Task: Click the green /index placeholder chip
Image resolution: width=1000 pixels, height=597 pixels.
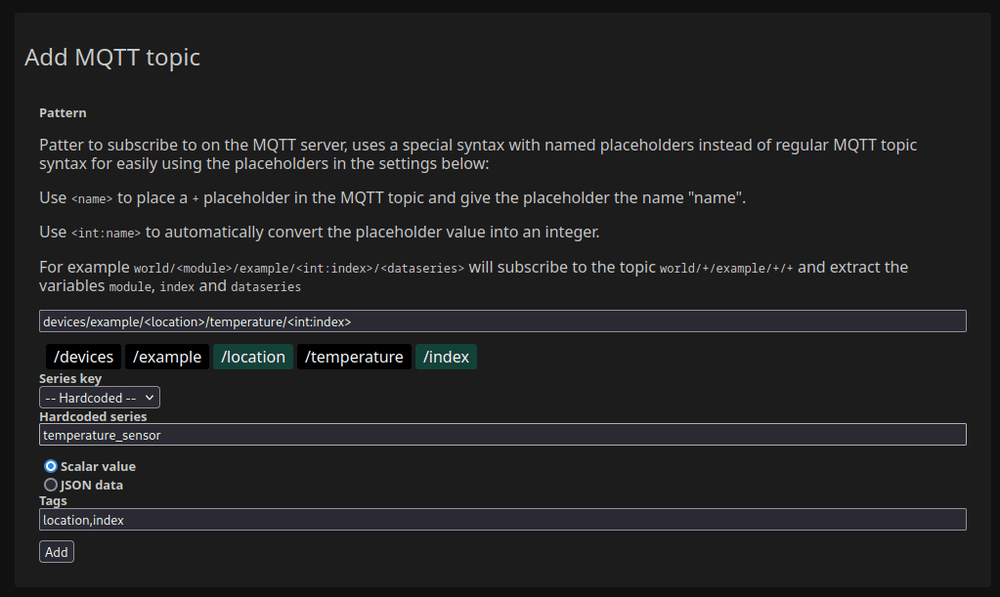Action: coord(446,357)
